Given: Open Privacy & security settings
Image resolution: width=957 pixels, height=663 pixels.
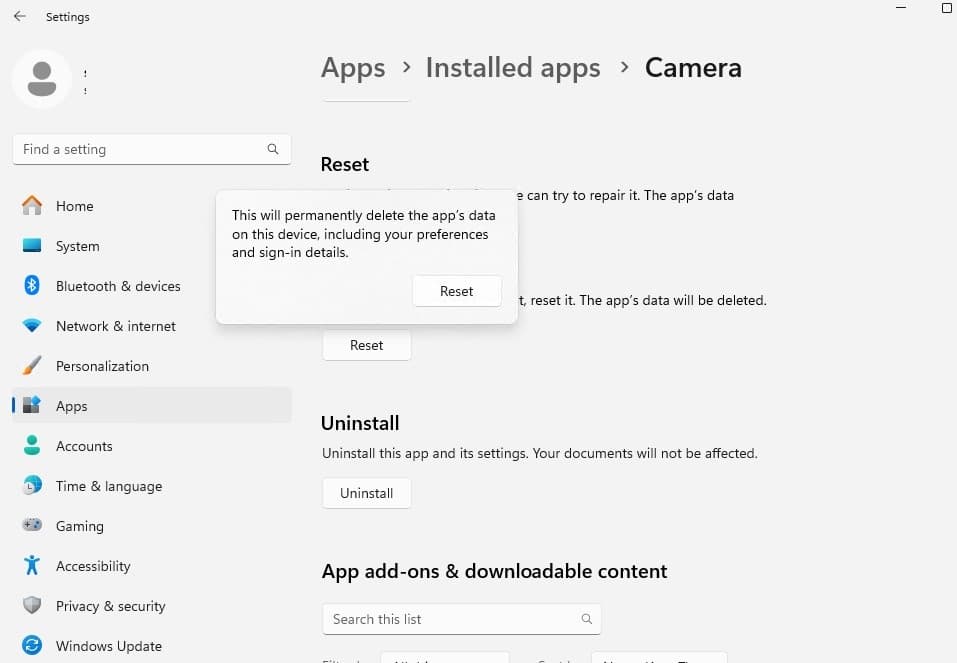Looking at the screenshot, I should pos(110,606).
